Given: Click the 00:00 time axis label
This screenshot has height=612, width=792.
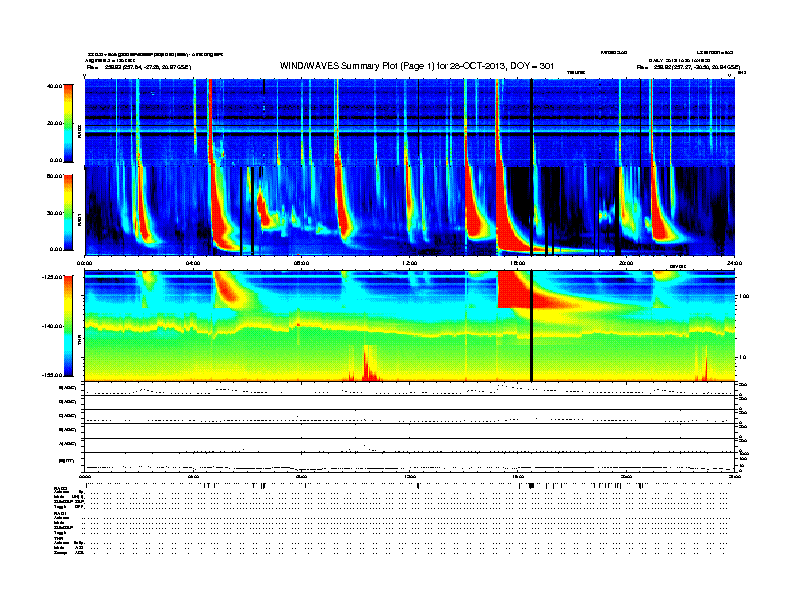Looking at the screenshot, I should click(85, 263).
